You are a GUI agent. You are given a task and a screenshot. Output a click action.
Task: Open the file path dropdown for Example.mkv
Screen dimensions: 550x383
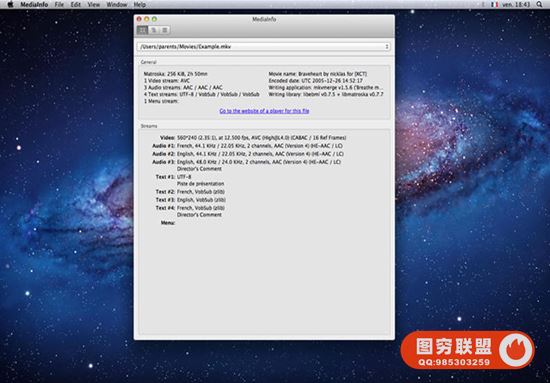click(x=264, y=47)
